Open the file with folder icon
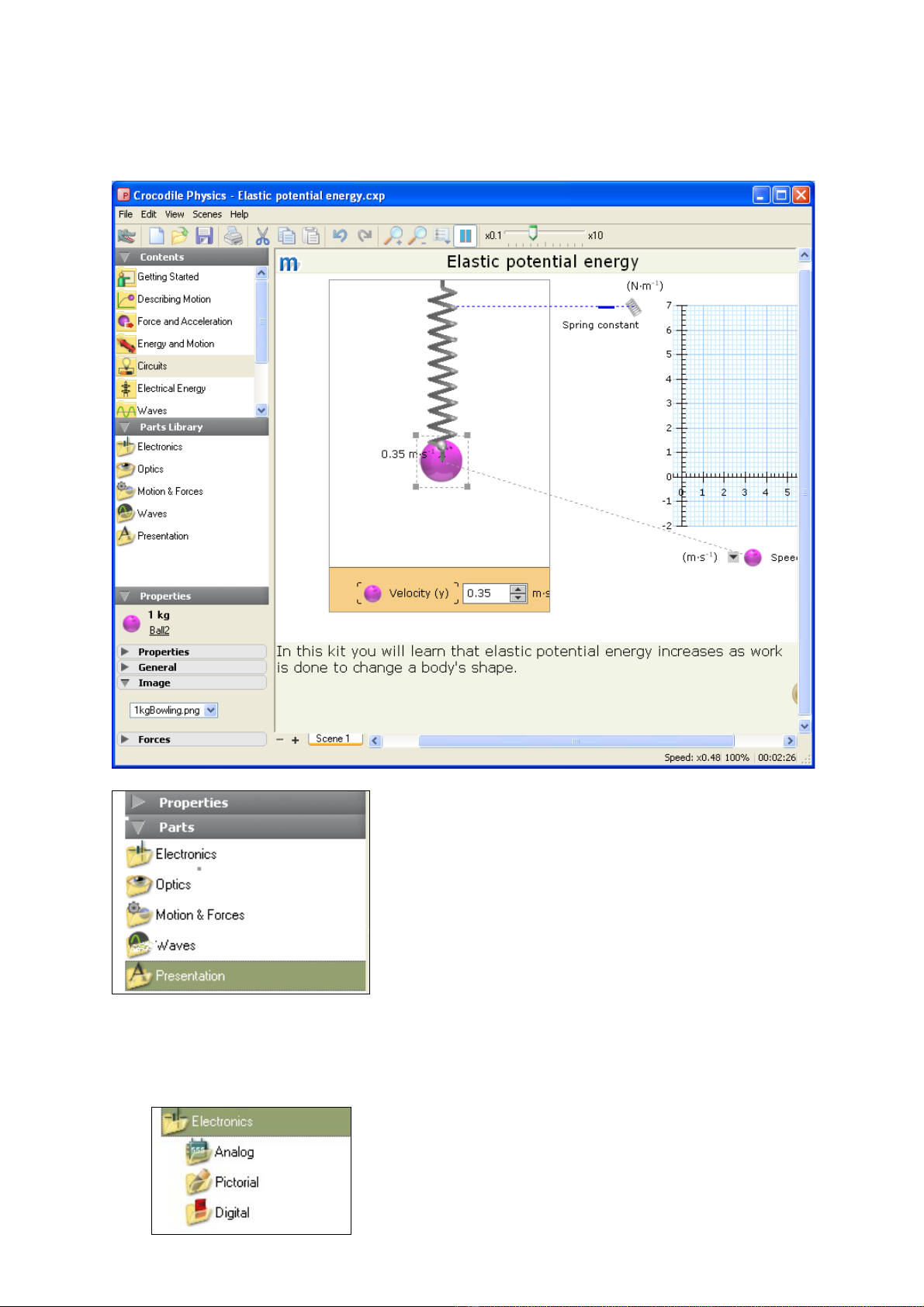Image resolution: width=924 pixels, height=1307 pixels. tap(180, 236)
